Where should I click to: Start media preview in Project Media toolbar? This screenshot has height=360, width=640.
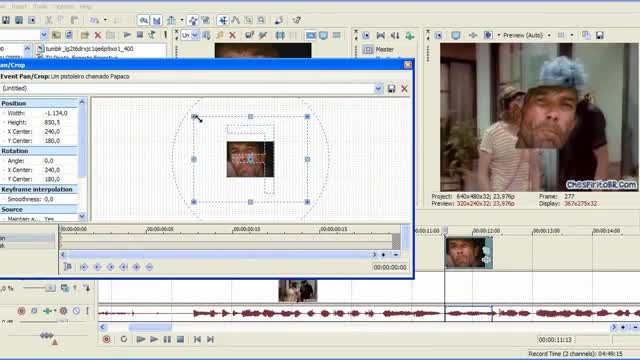[127, 35]
